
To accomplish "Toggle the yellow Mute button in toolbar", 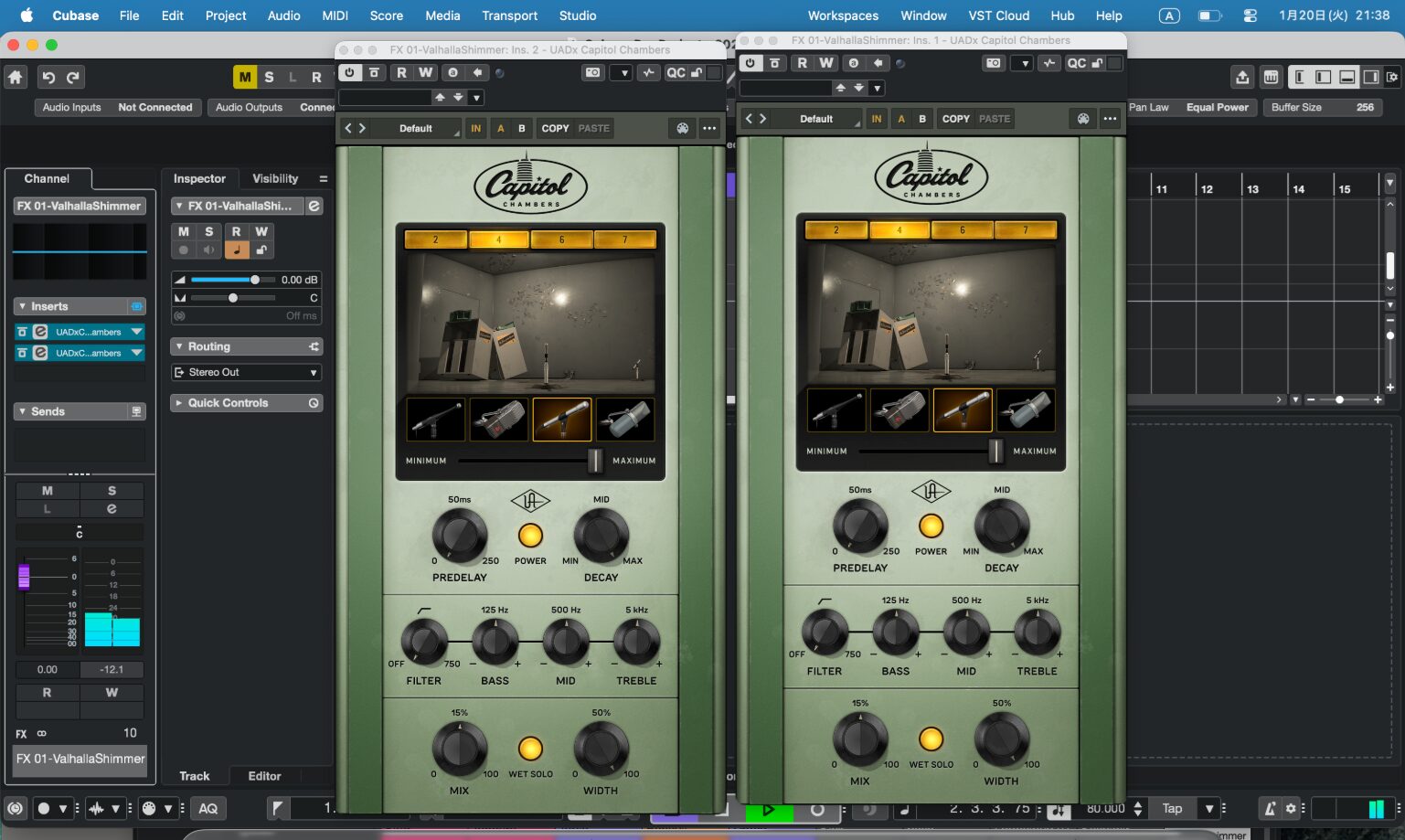I will (x=244, y=78).
